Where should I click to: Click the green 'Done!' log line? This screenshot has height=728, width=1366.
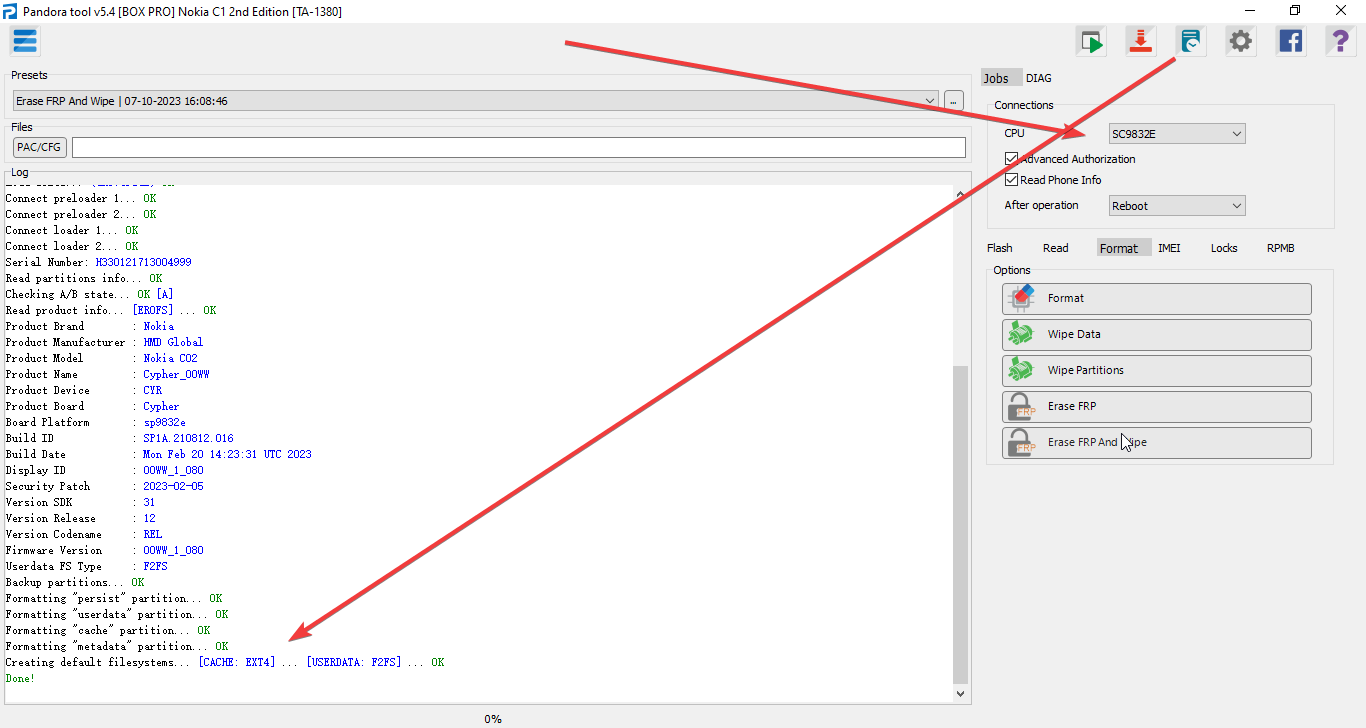[x=20, y=678]
